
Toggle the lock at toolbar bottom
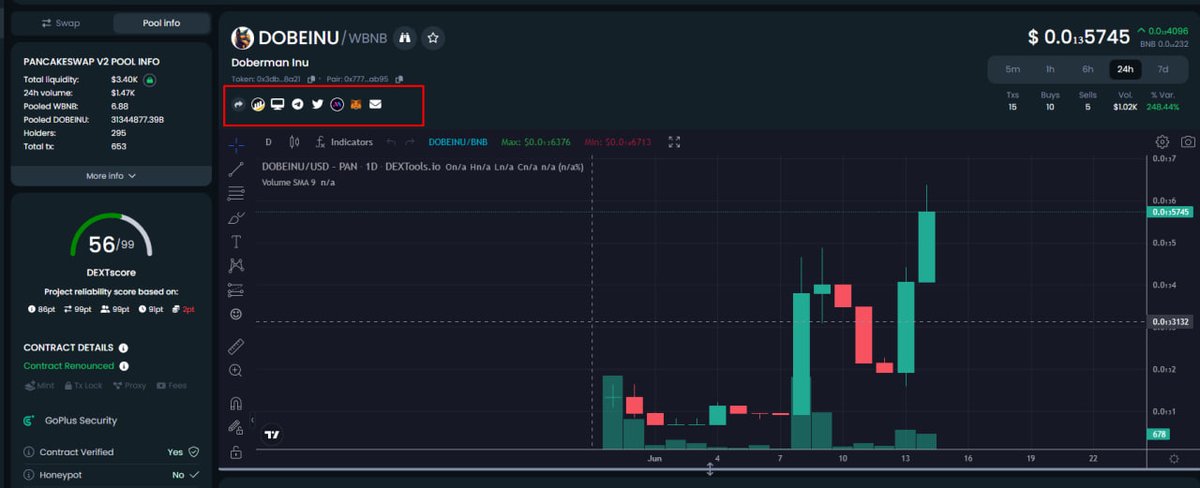coord(236,452)
